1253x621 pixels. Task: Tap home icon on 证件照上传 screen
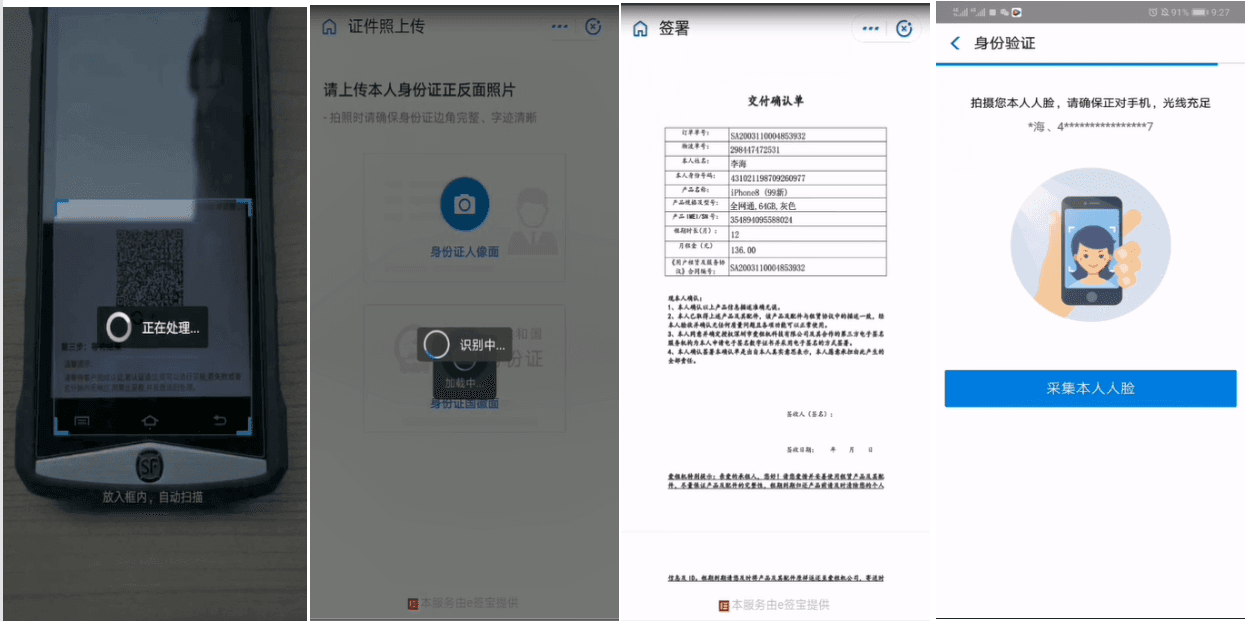[329, 27]
